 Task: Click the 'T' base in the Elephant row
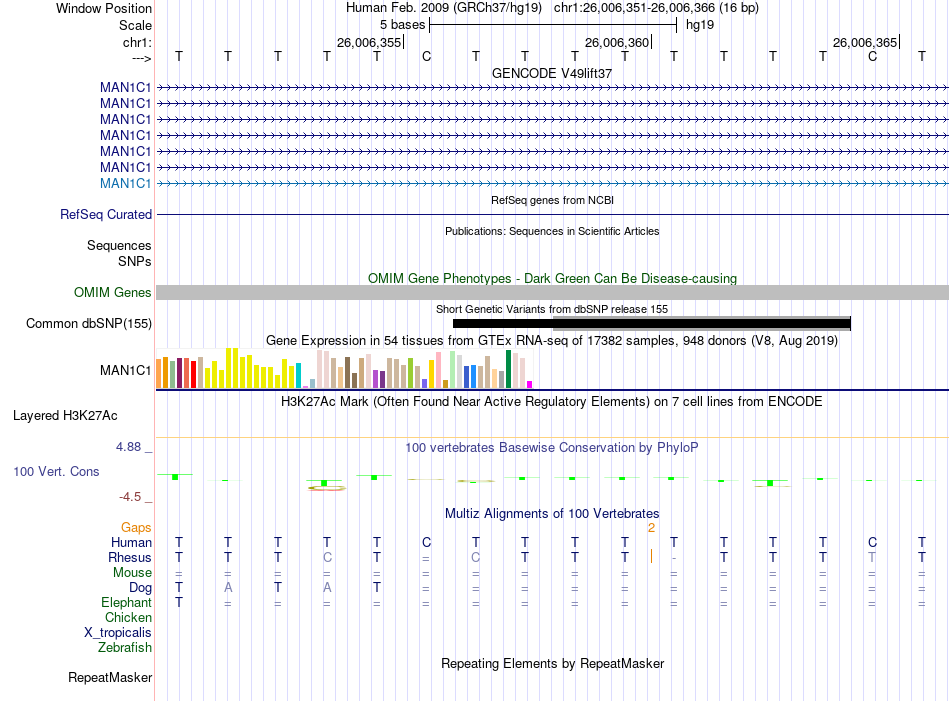tap(179, 602)
